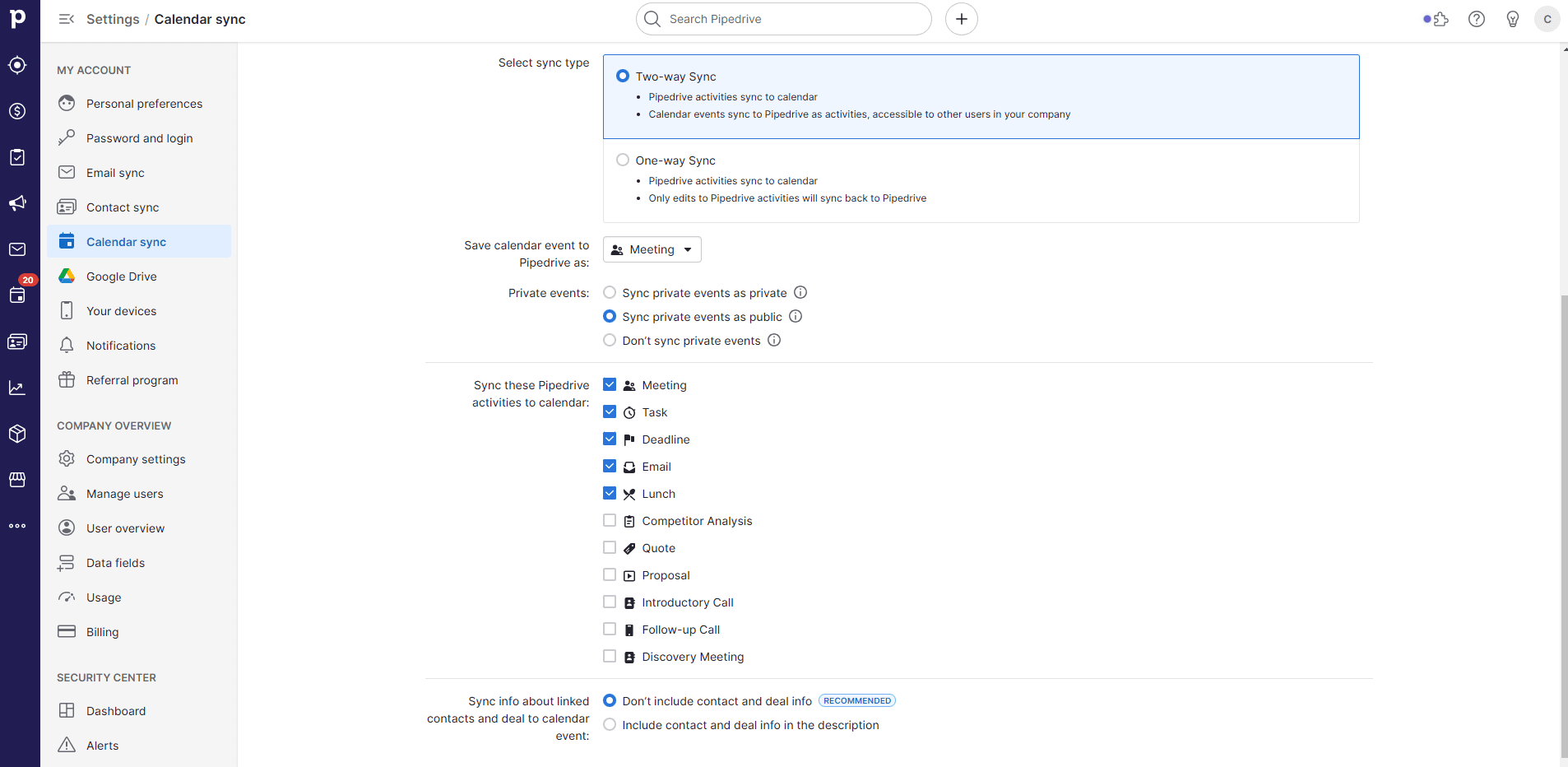Open Company settings
This screenshot has height=767, width=1568.
click(x=139, y=459)
